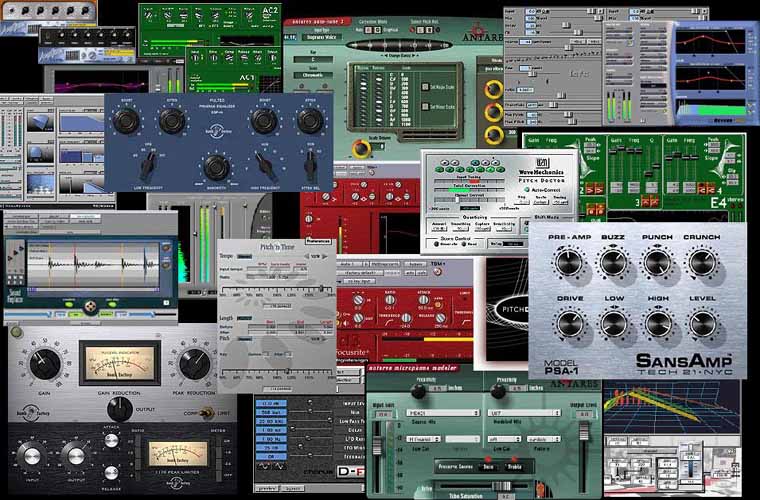Click the peak limiter OUTPUT knob
This screenshot has height=500, width=760.
[x=76, y=456]
